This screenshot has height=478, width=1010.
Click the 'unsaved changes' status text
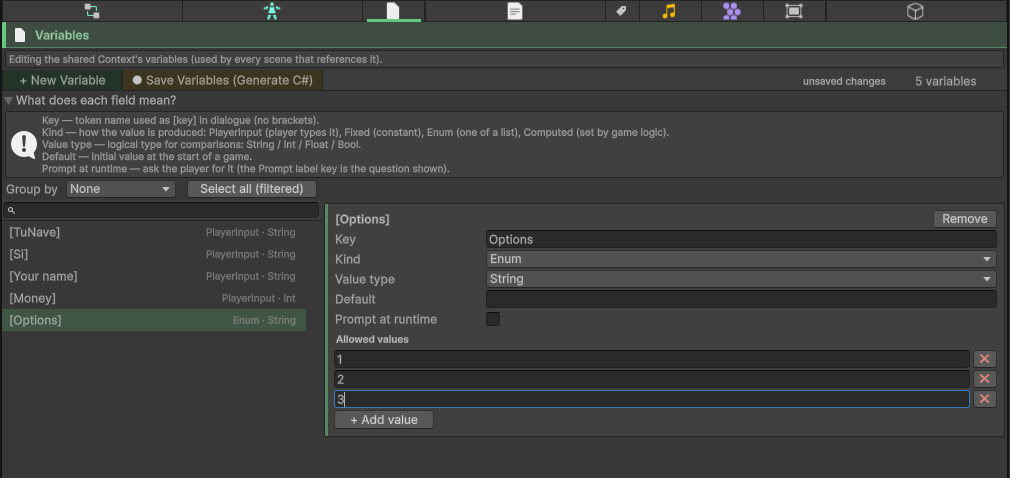tap(844, 81)
